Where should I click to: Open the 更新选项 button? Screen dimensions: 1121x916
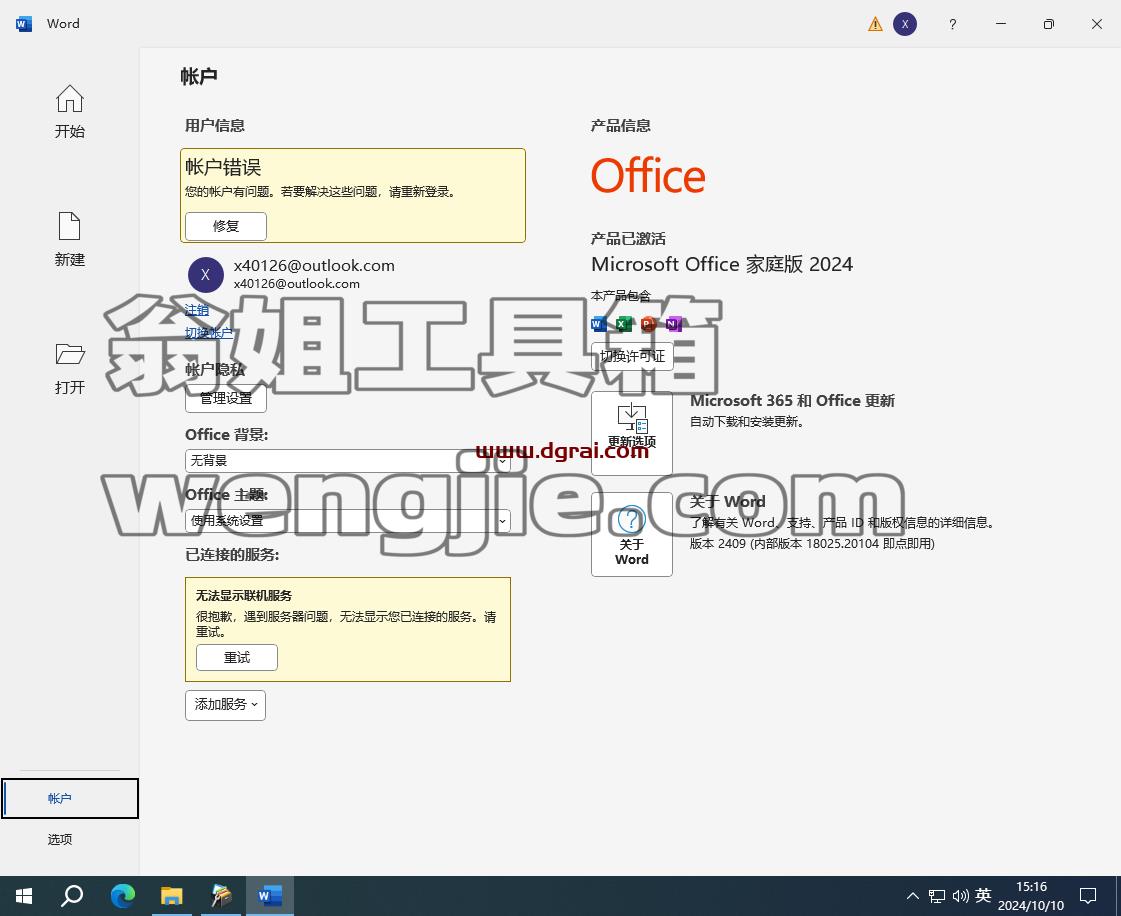(632, 433)
